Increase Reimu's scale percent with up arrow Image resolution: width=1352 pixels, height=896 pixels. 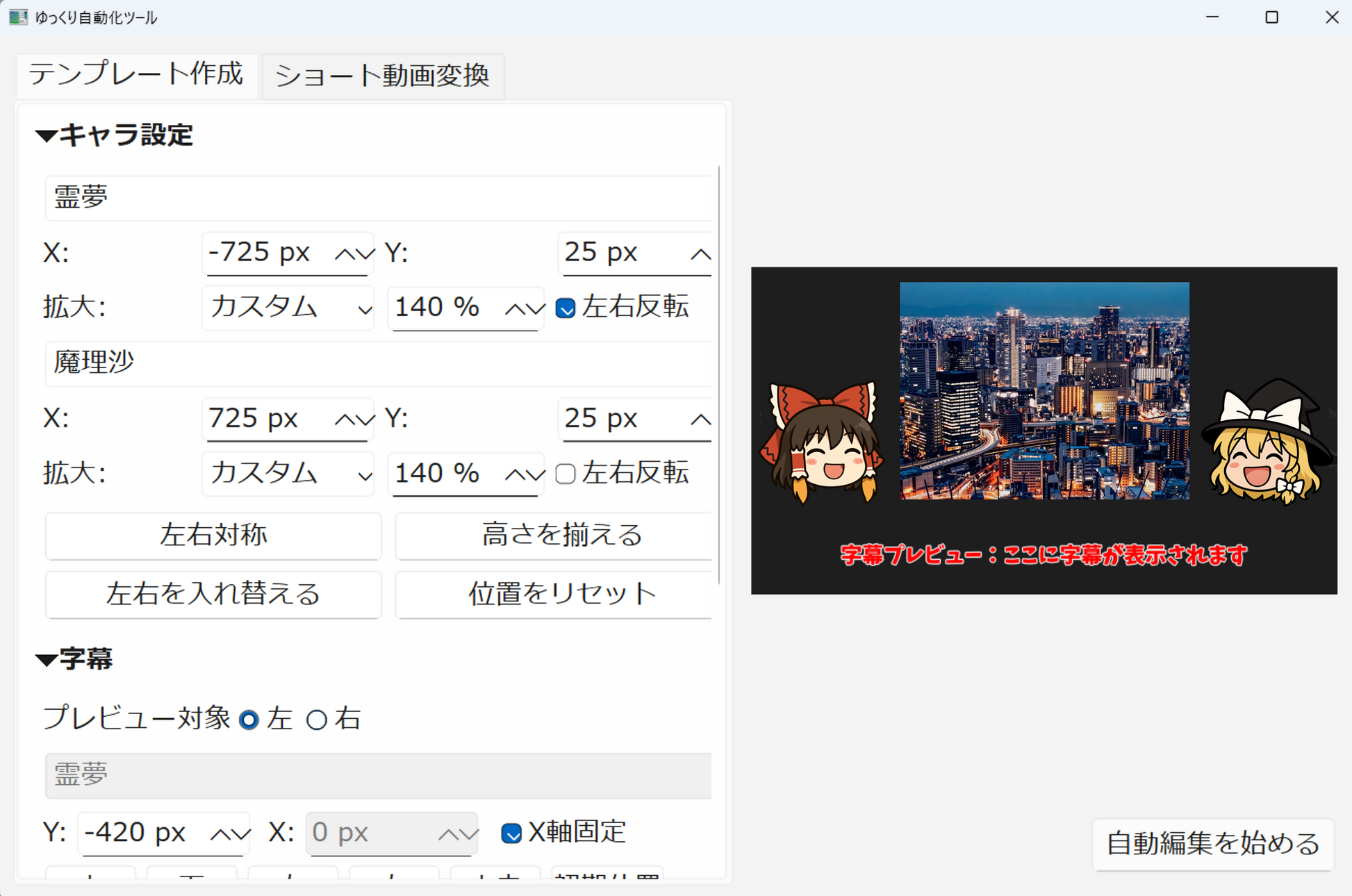point(515,308)
